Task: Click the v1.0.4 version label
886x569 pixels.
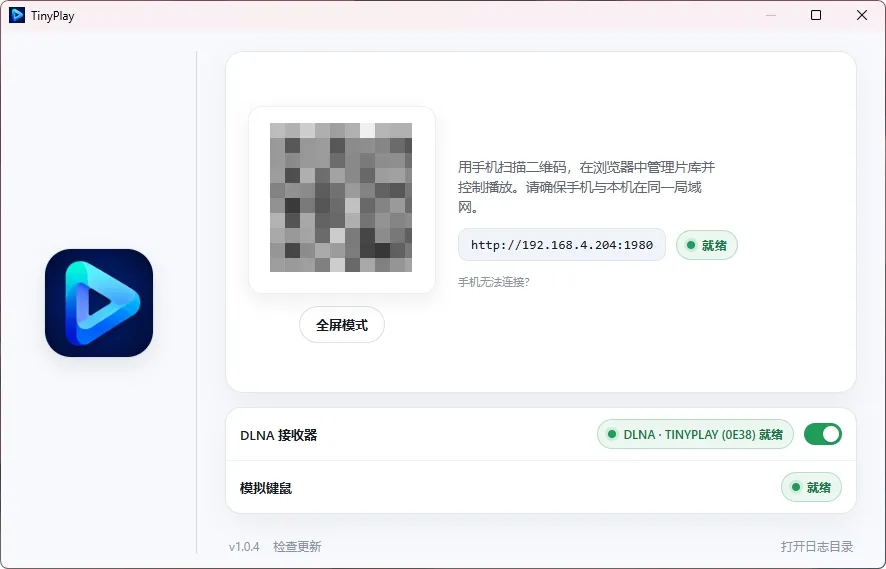Action: [x=244, y=546]
